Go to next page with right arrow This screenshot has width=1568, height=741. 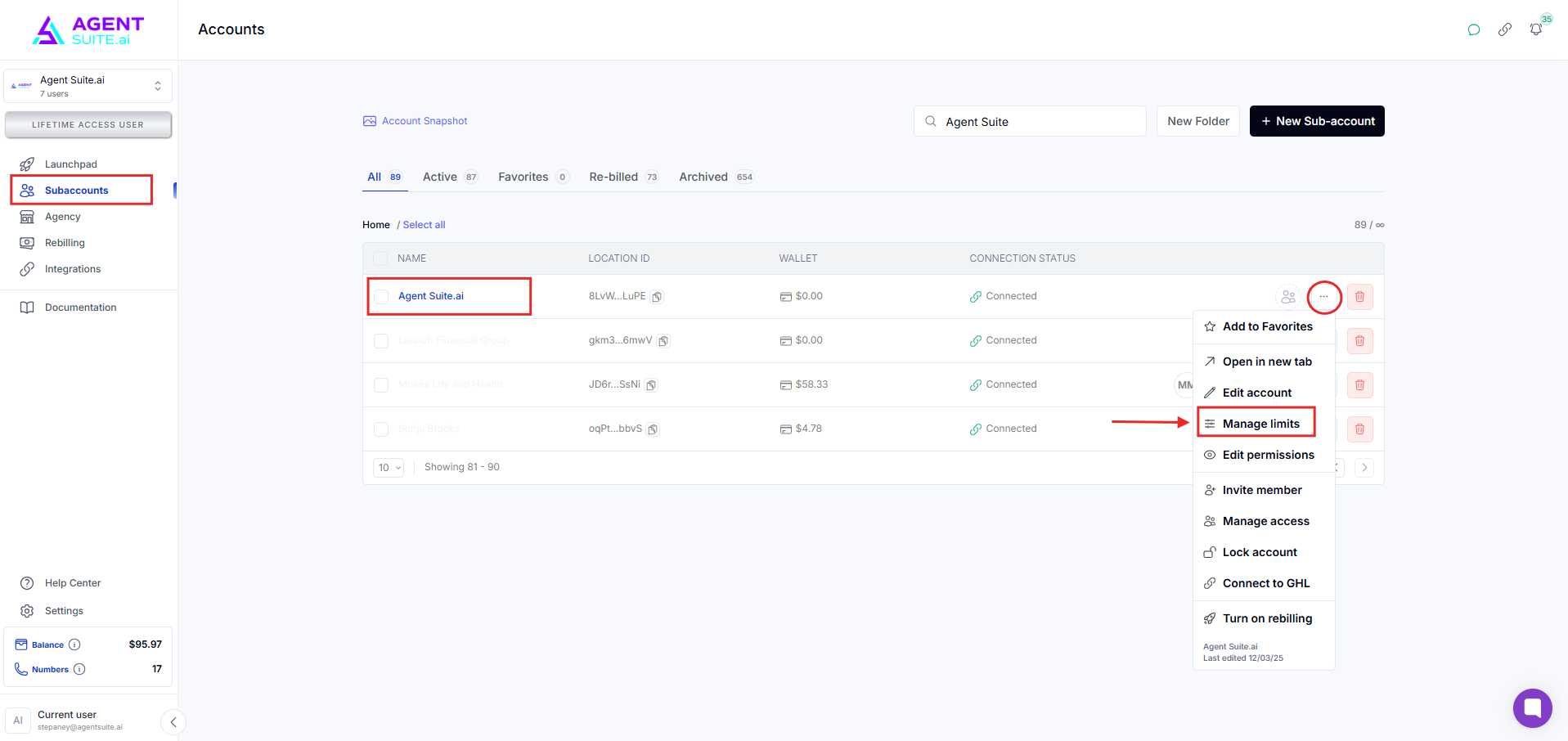(x=1364, y=468)
